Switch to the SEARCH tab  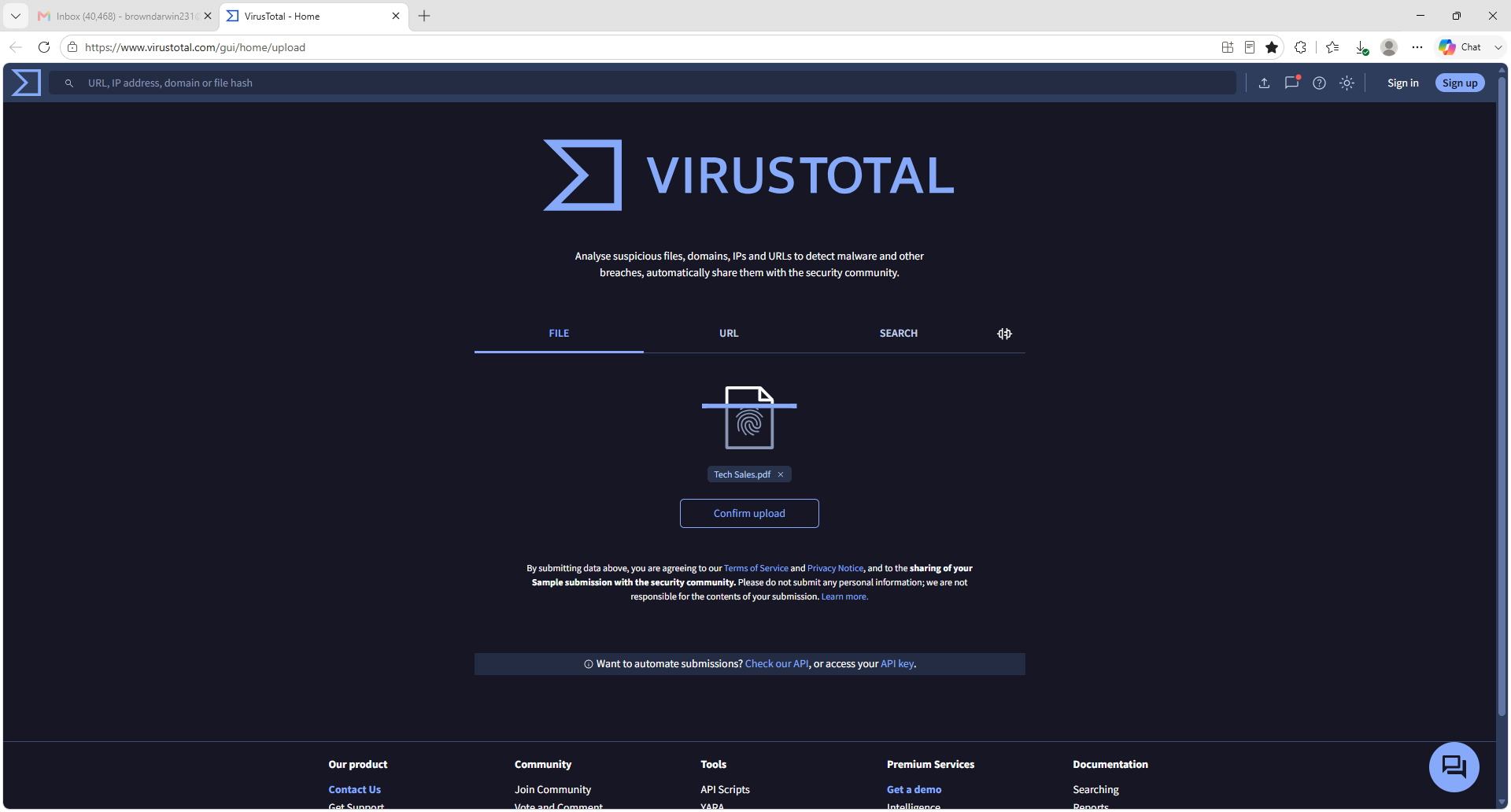[x=898, y=334]
